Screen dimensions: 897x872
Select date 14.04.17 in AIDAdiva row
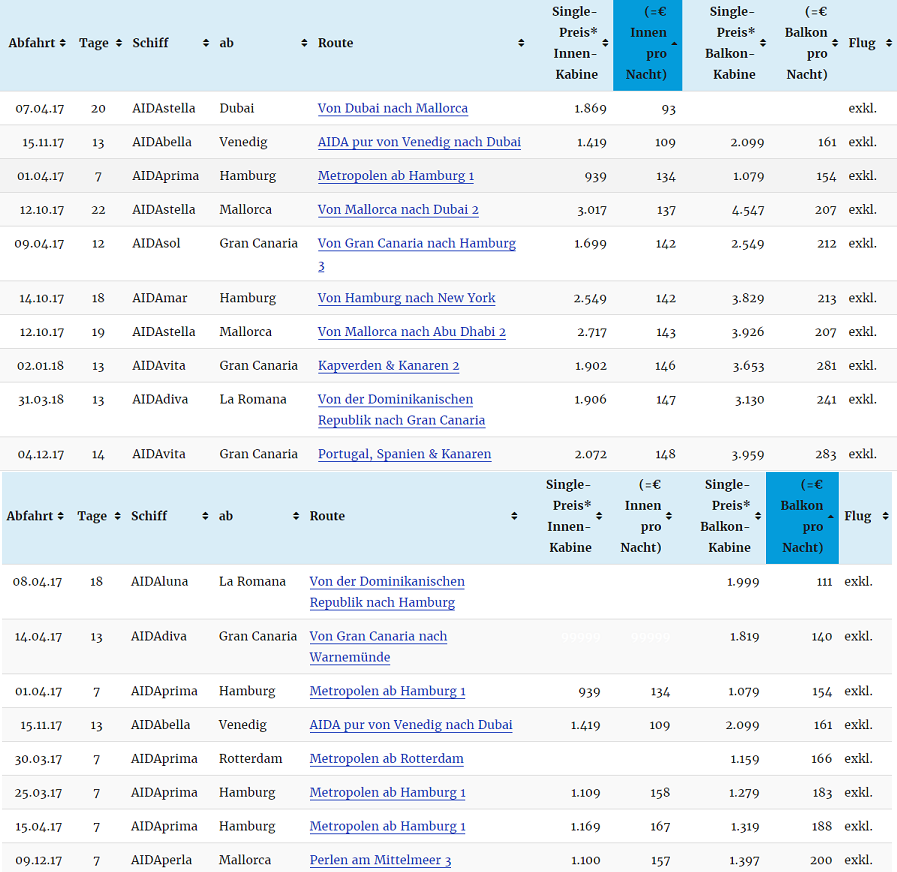[38, 637]
